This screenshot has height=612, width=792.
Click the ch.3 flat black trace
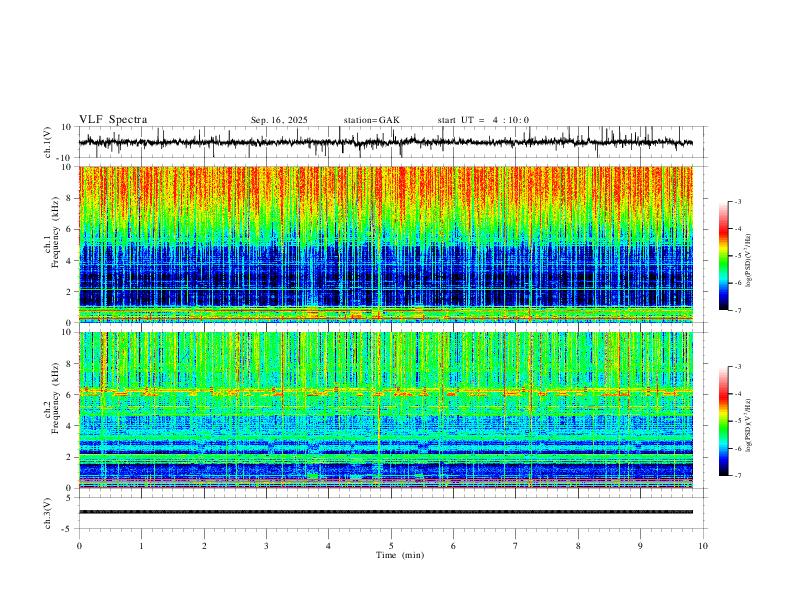[386, 512]
